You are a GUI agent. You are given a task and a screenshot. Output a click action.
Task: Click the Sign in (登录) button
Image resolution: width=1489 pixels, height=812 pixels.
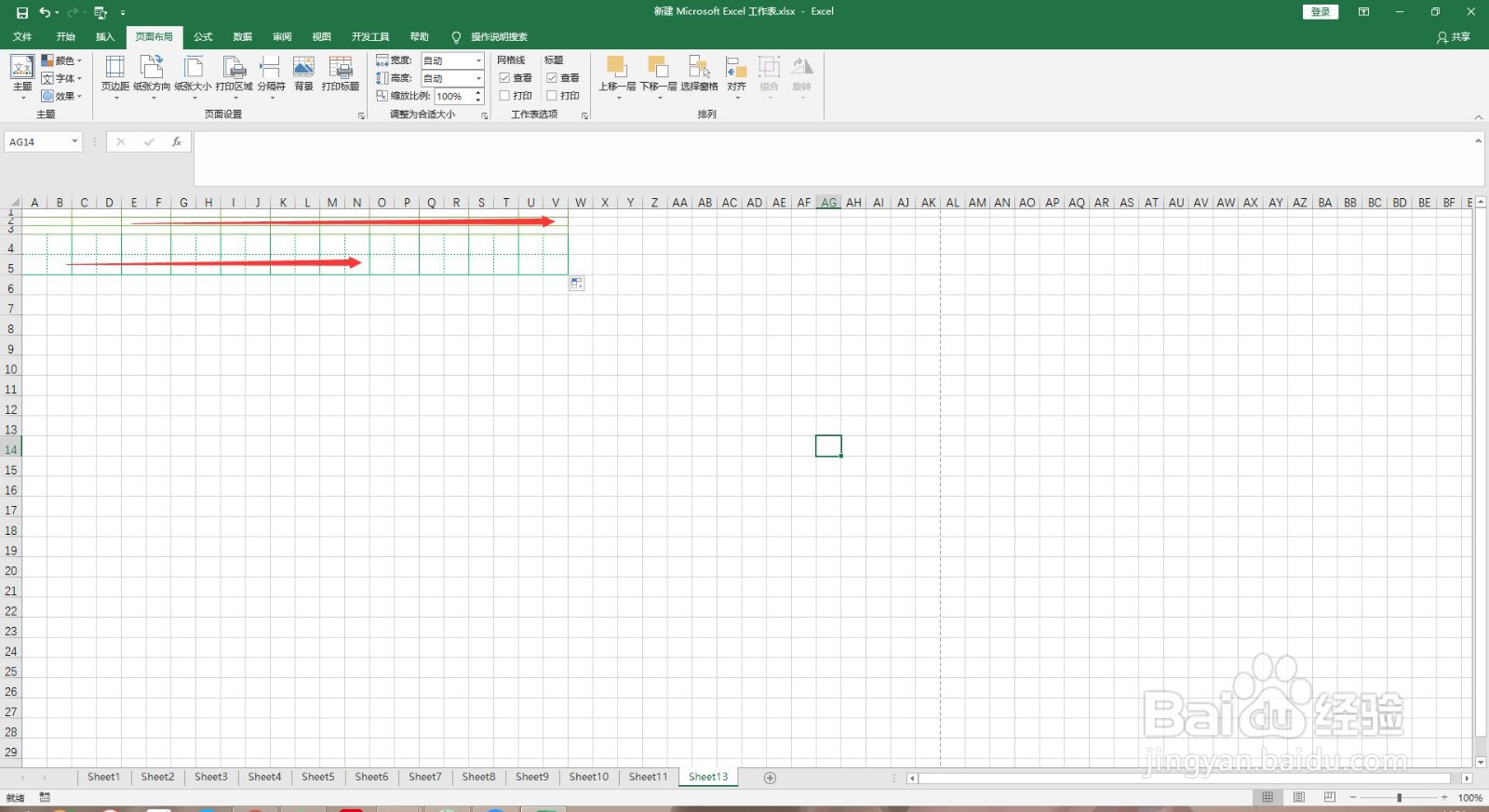tap(1321, 12)
